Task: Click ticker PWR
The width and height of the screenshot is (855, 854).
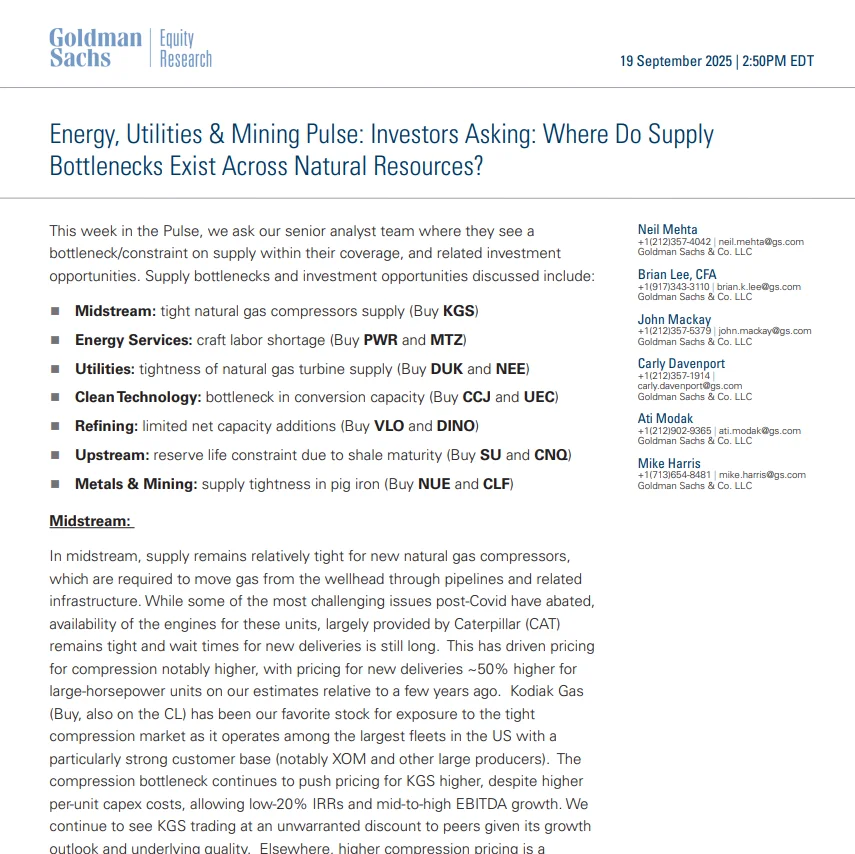Action: 380,340
